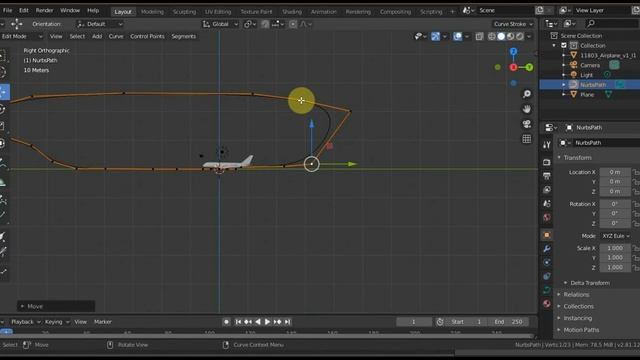
Task: Click the End frame 250 field
Action: point(509,322)
